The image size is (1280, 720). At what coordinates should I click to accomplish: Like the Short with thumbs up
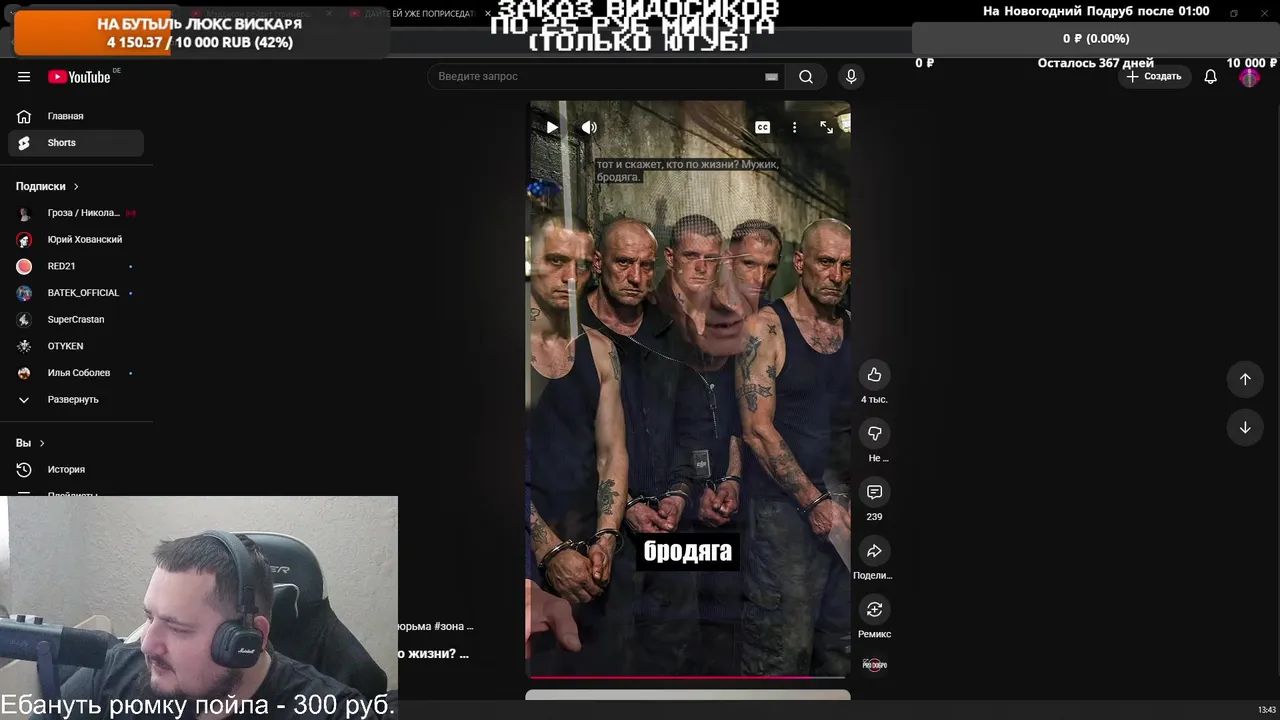click(x=874, y=375)
